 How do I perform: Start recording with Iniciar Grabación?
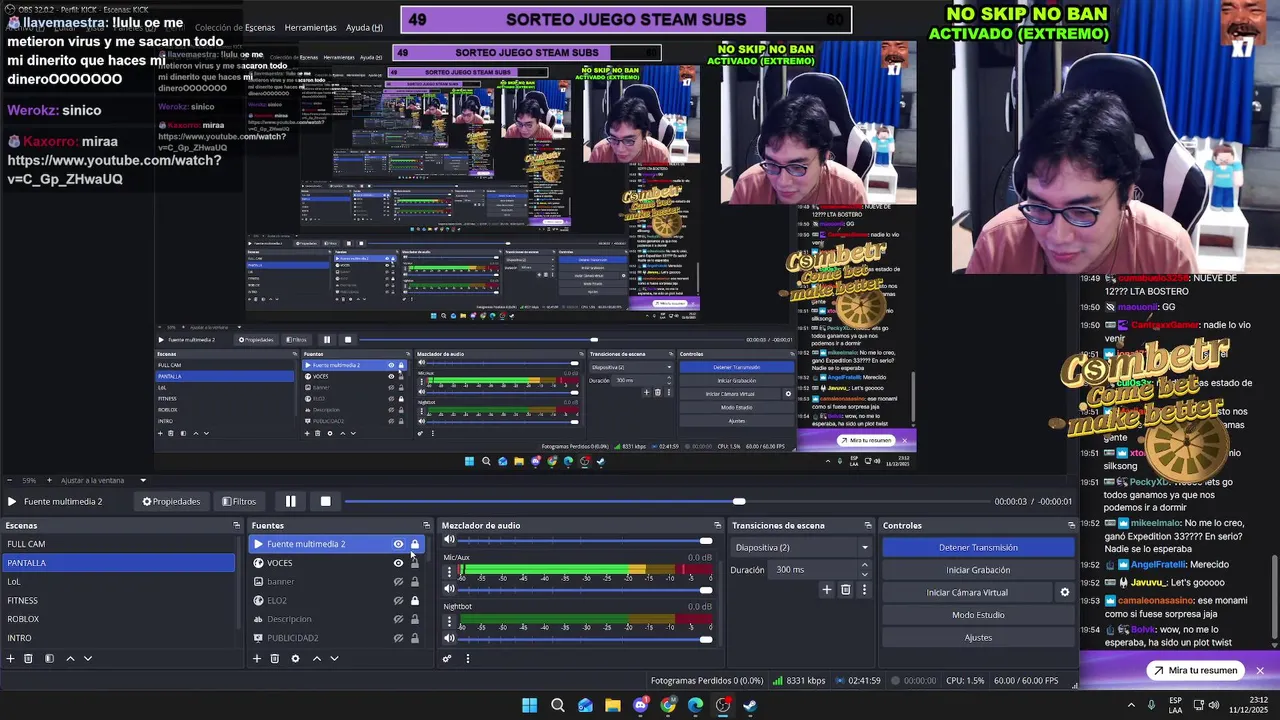[978, 570]
